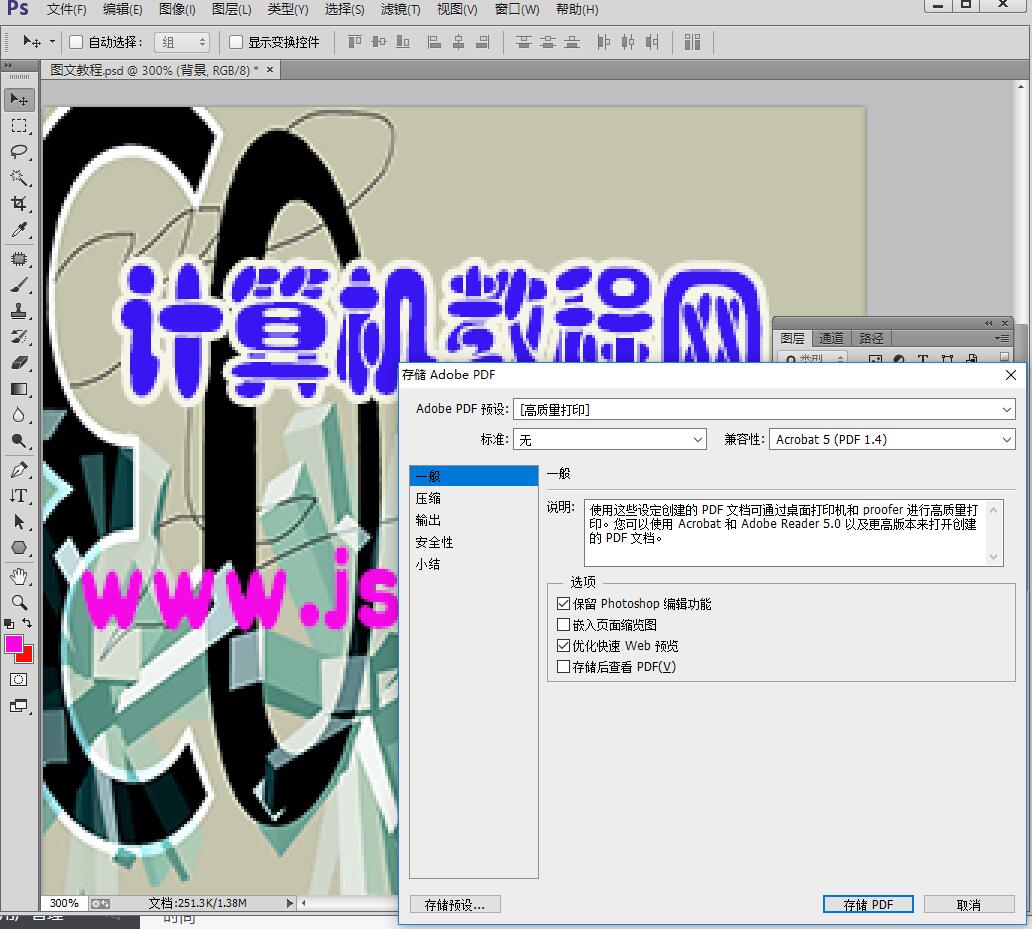Select the Polygon shape tool
The width and height of the screenshot is (1032, 929).
(x=19, y=548)
